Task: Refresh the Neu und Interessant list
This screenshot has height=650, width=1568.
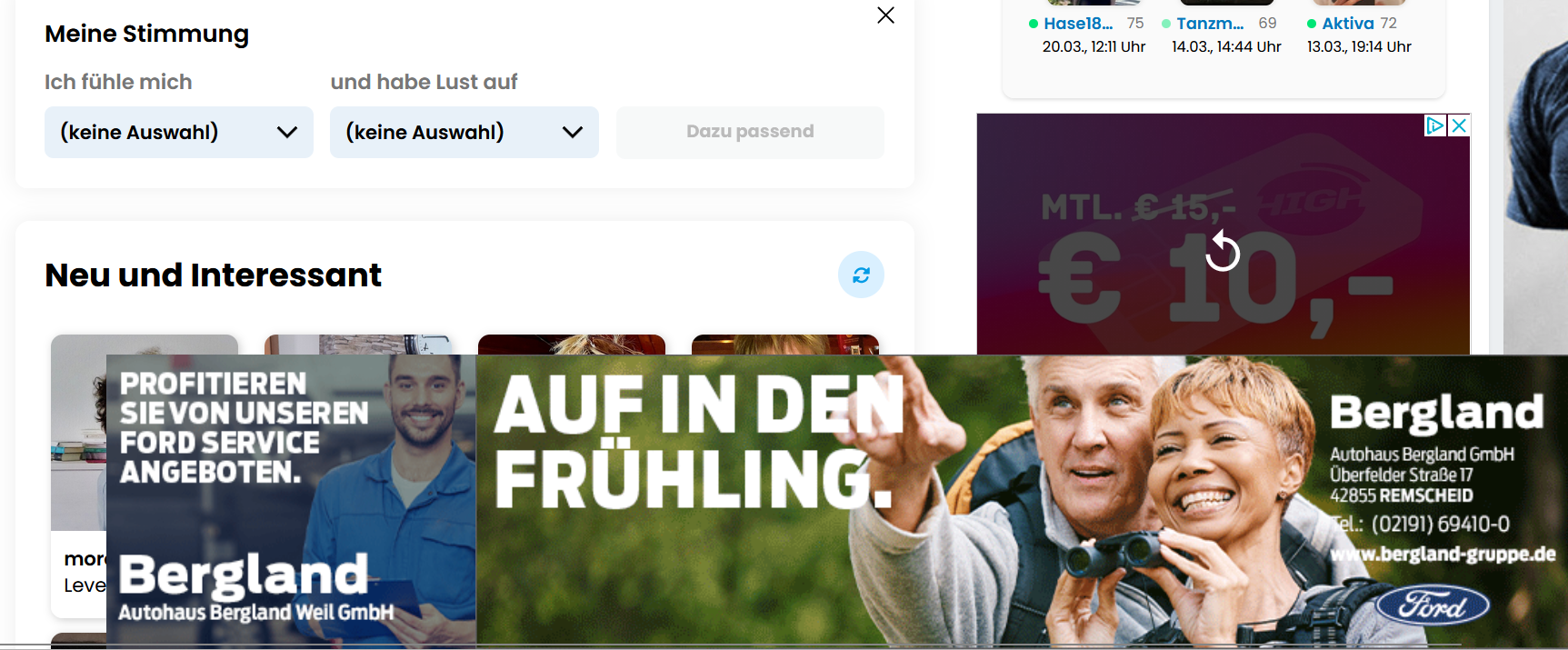Action: pos(861,275)
